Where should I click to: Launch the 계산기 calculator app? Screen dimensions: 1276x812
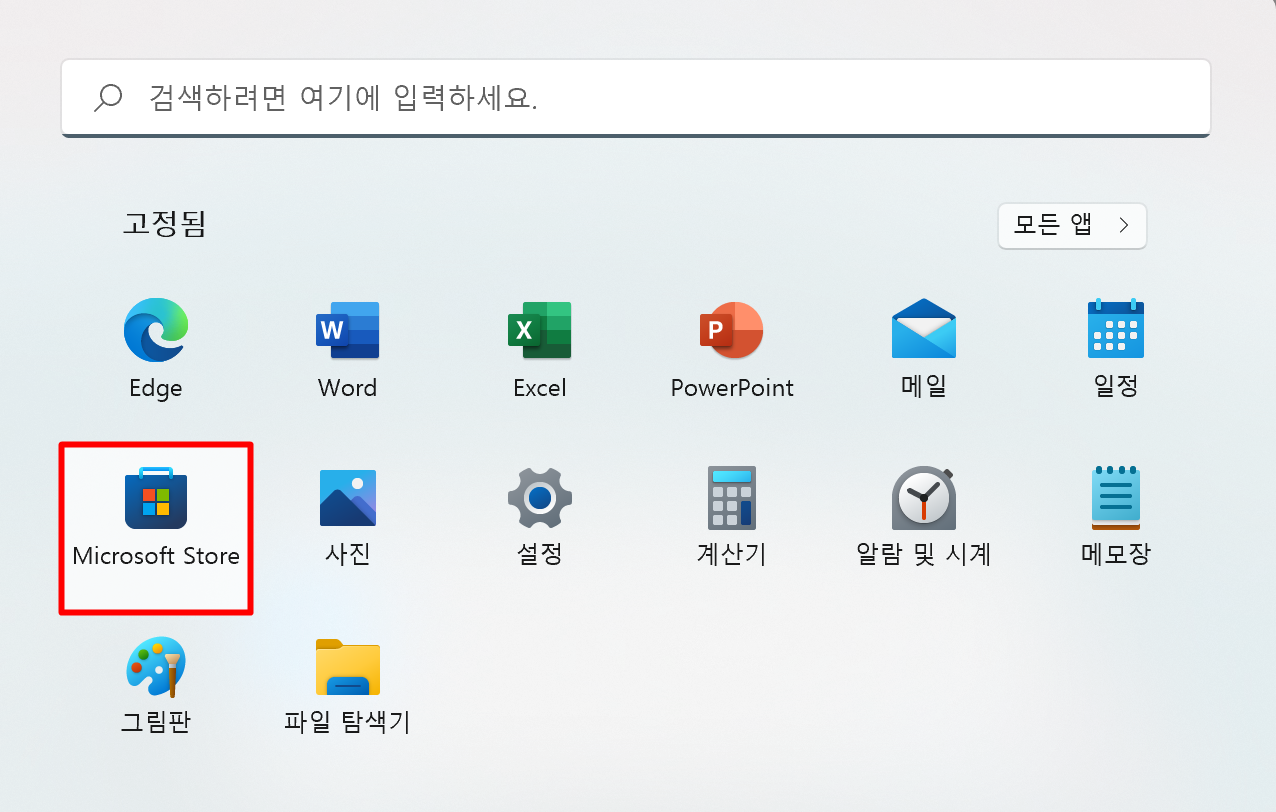pos(731,498)
